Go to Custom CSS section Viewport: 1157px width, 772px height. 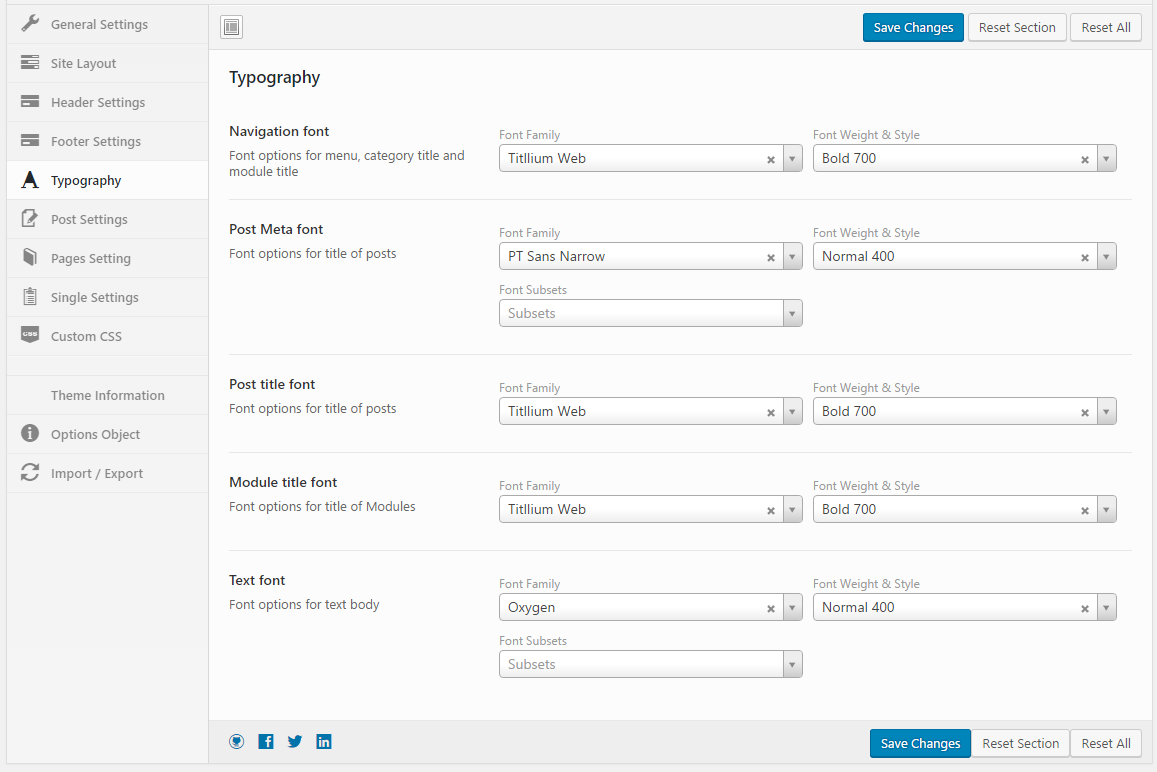86,336
